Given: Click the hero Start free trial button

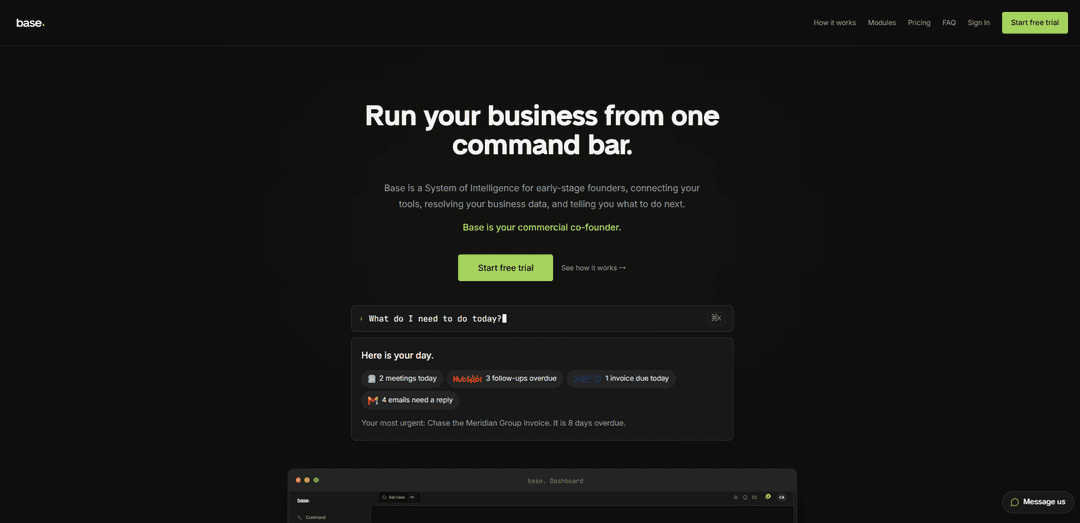Looking at the screenshot, I should coord(506,267).
